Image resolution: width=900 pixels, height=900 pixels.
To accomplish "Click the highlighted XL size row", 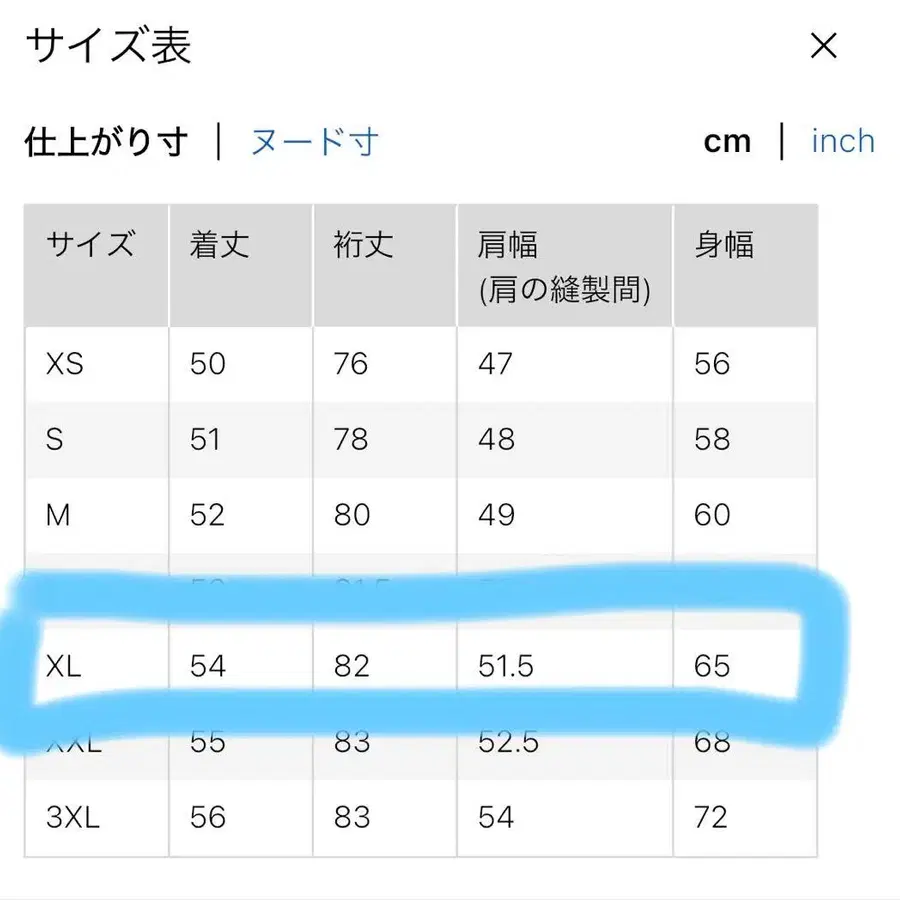I will click(x=61, y=666).
